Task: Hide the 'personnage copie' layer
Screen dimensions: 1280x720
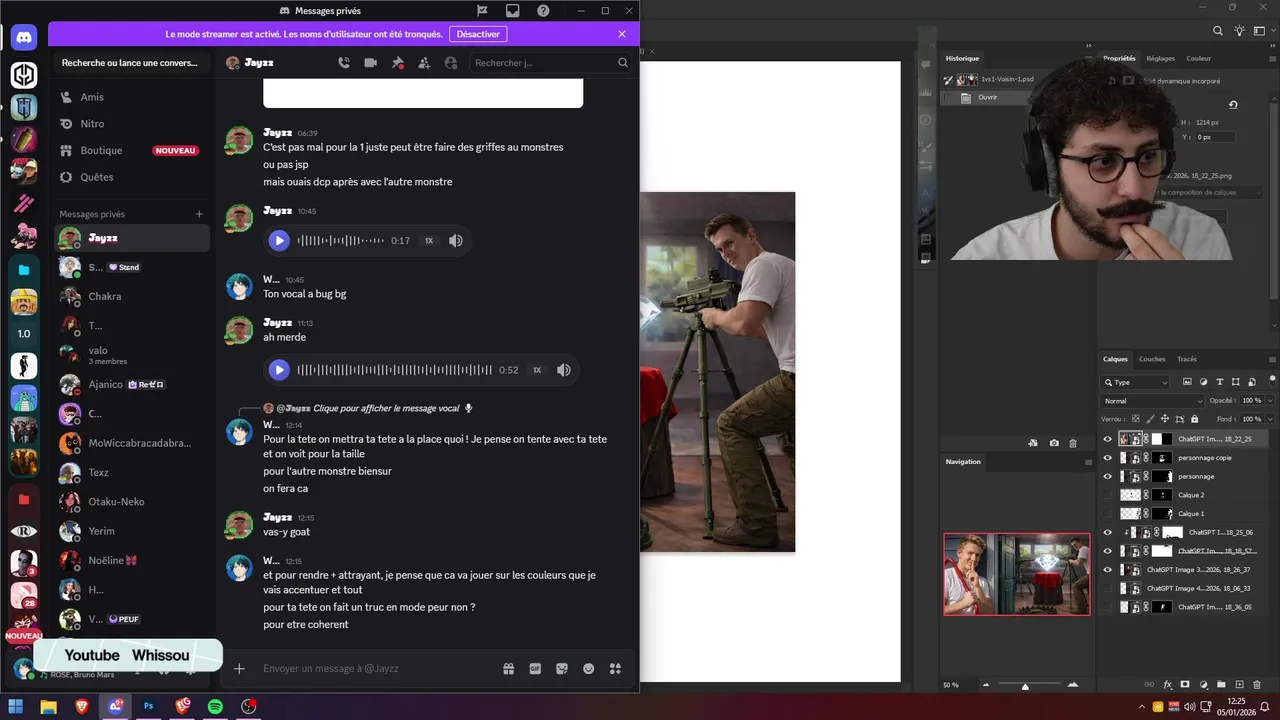Action: [1107, 458]
